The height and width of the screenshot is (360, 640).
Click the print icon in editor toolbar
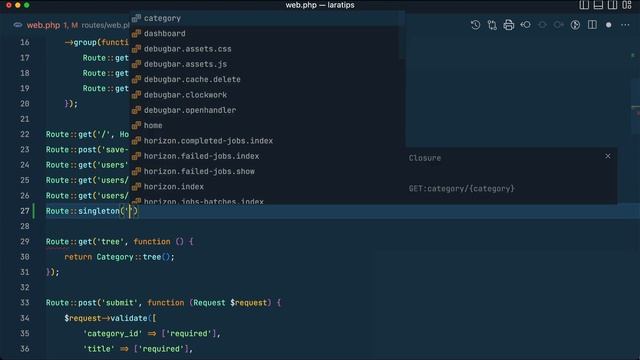(x=509, y=25)
